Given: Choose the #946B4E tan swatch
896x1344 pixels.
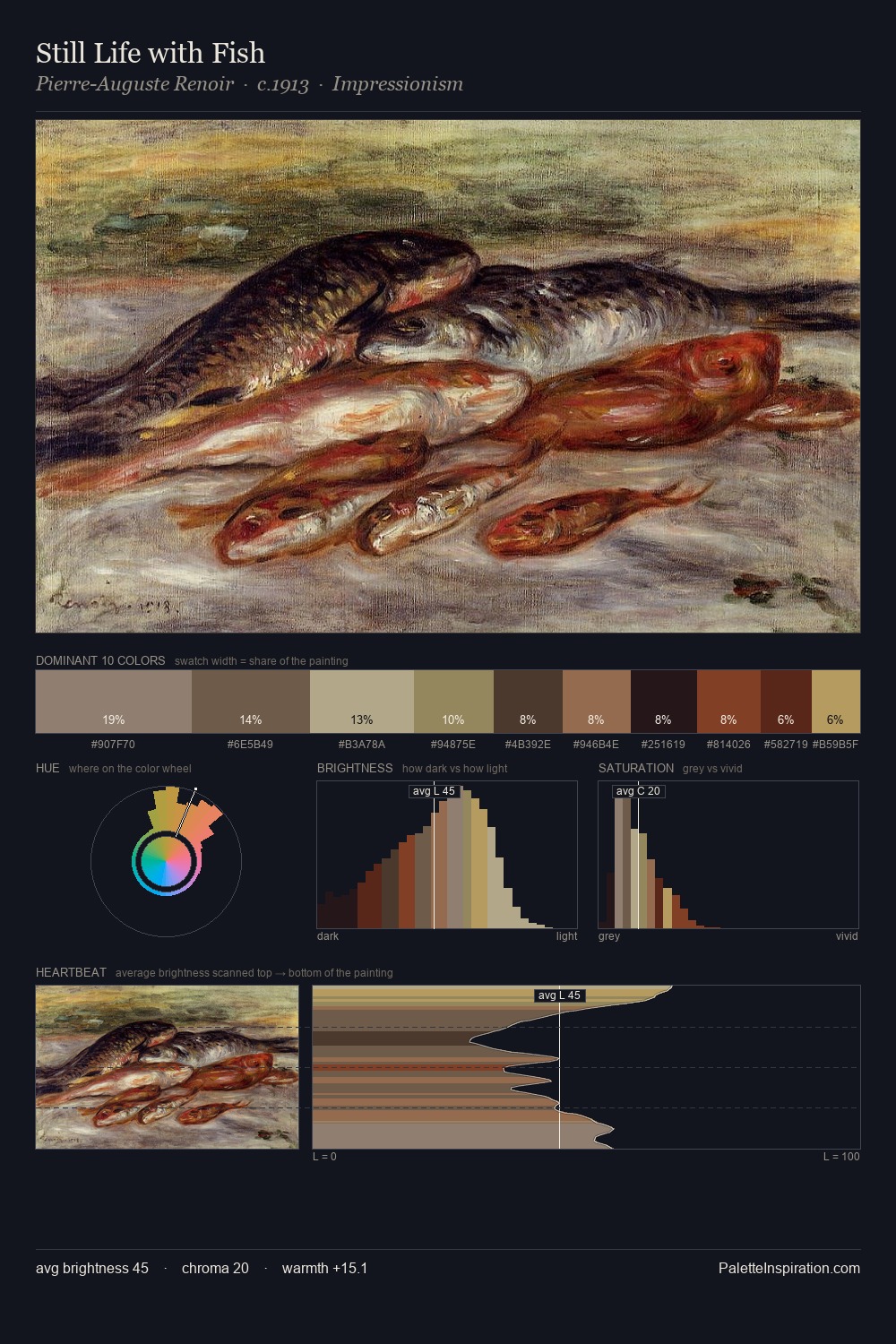Looking at the screenshot, I should point(597,702).
